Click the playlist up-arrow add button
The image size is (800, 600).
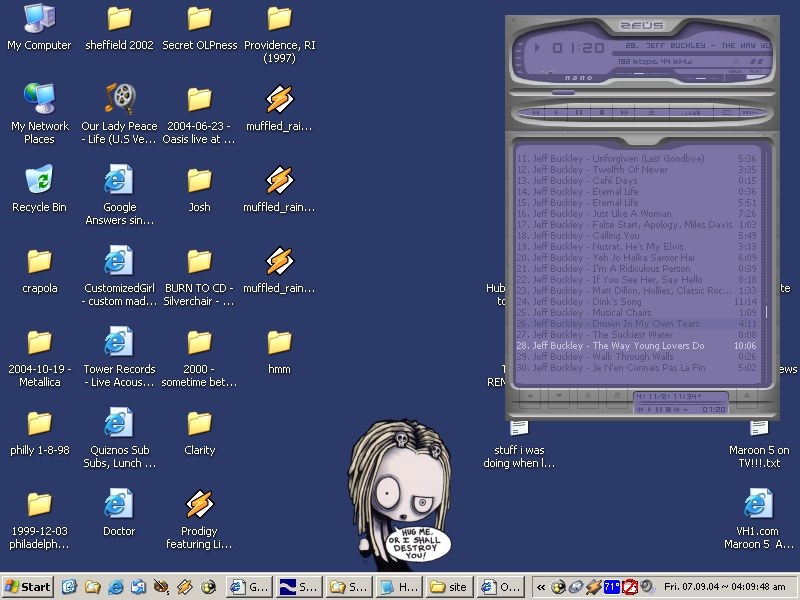pos(531,396)
